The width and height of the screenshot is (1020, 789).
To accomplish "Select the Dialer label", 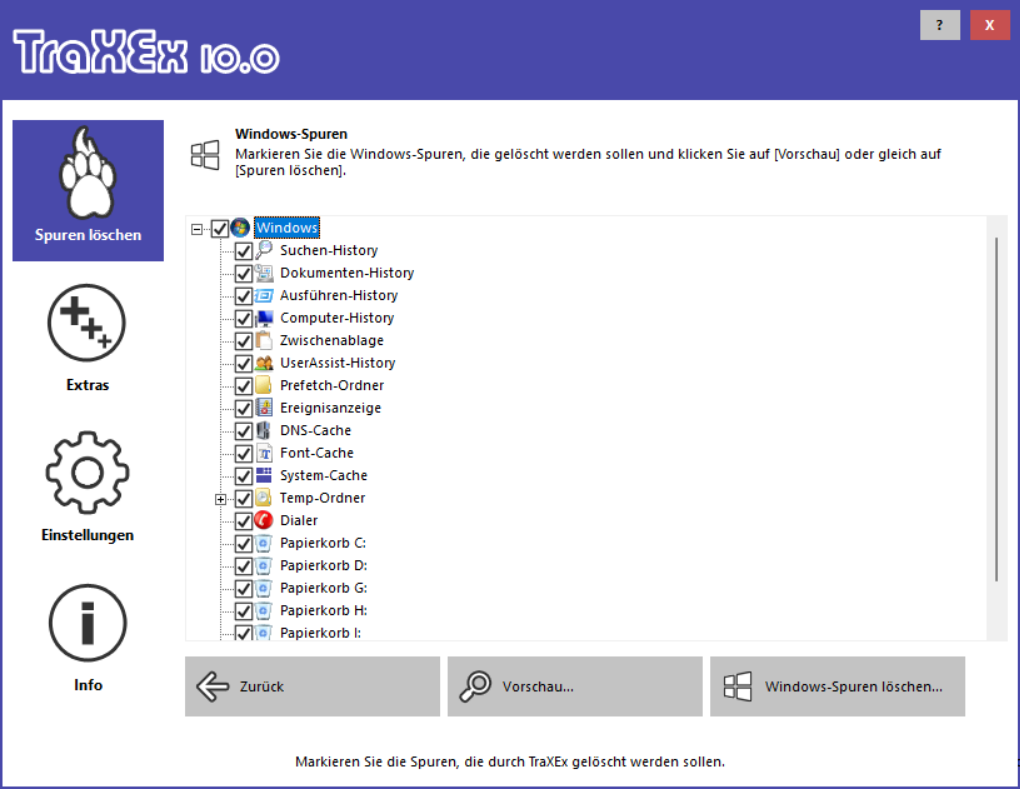I will coord(299,520).
